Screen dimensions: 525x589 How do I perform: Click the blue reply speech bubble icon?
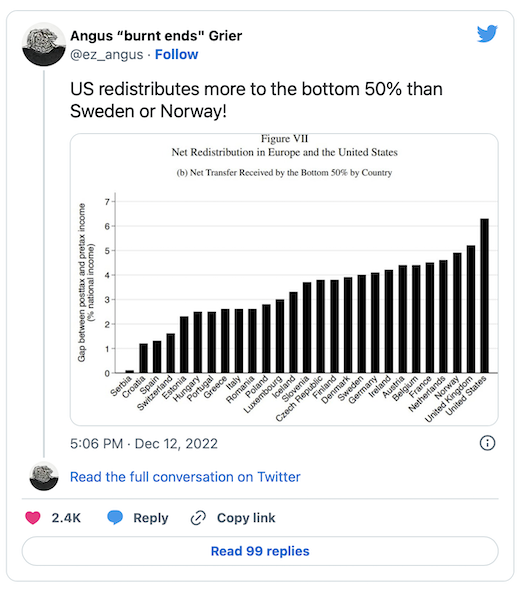[x=115, y=518]
